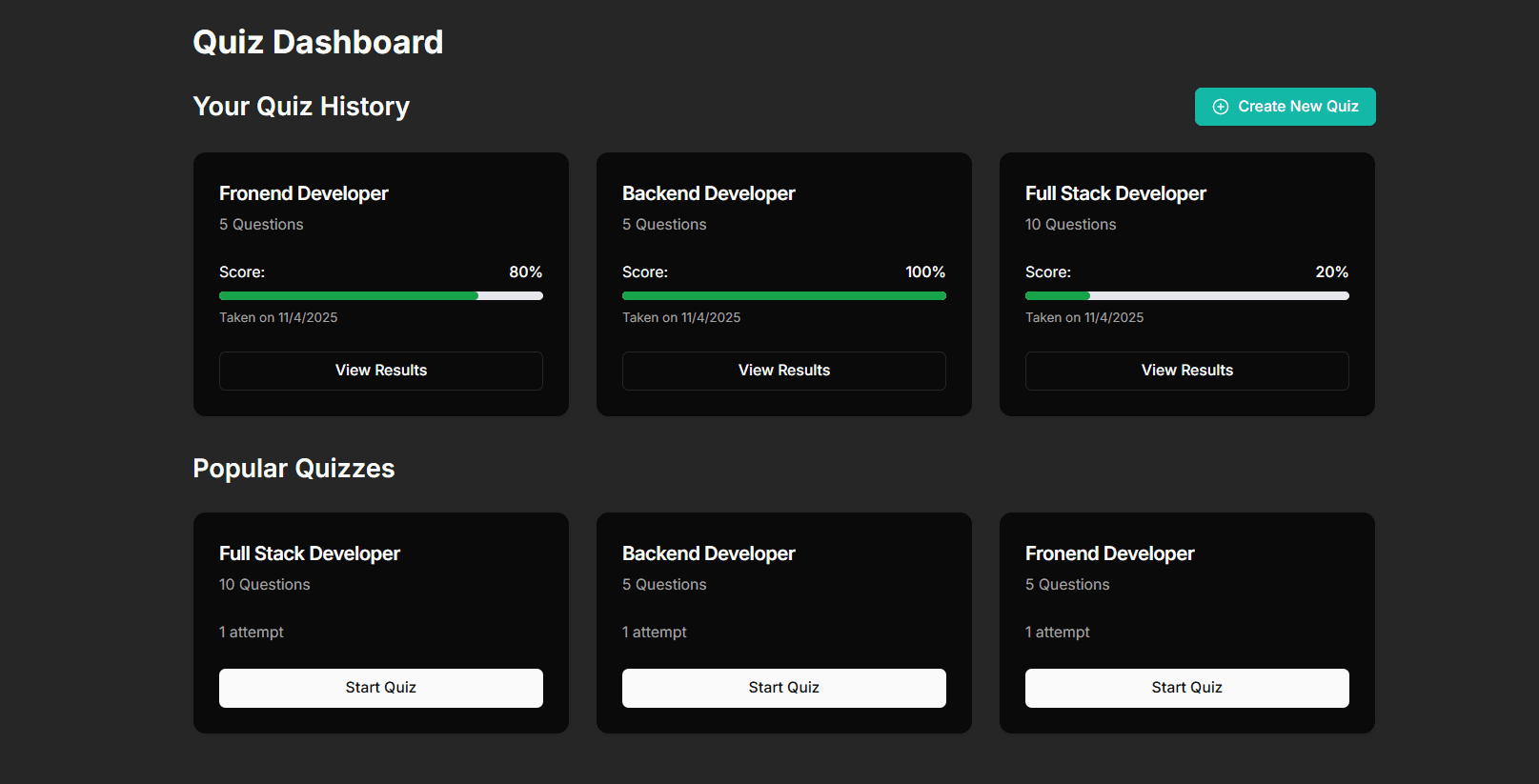
Task: Start the Backend Developer popular quiz
Action: pyautogui.click(x=784, y=688)
